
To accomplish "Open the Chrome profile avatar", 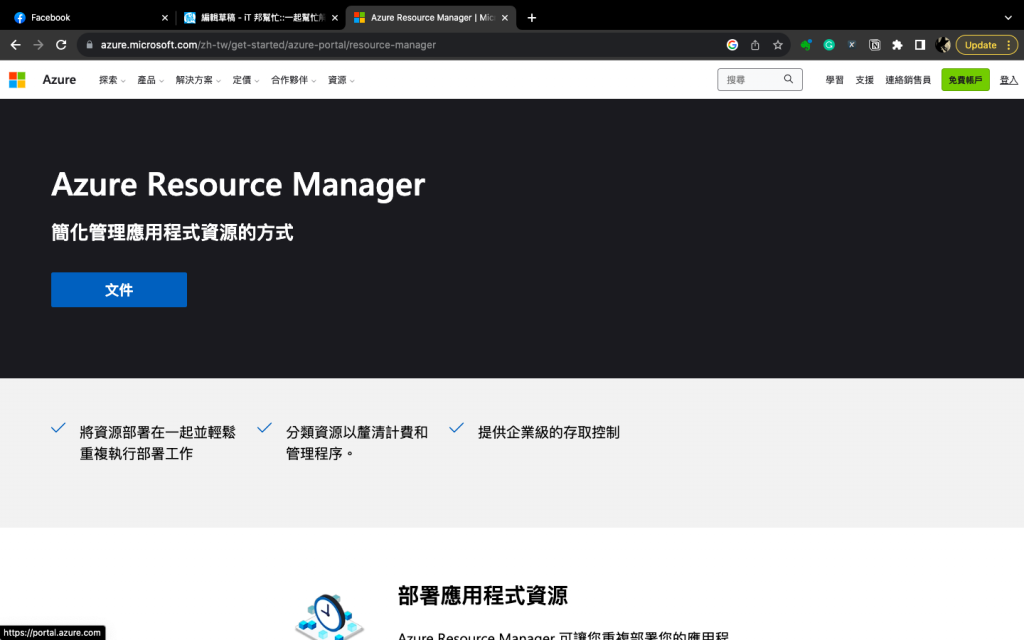I will pyautogui.click(x=942, y=45).
